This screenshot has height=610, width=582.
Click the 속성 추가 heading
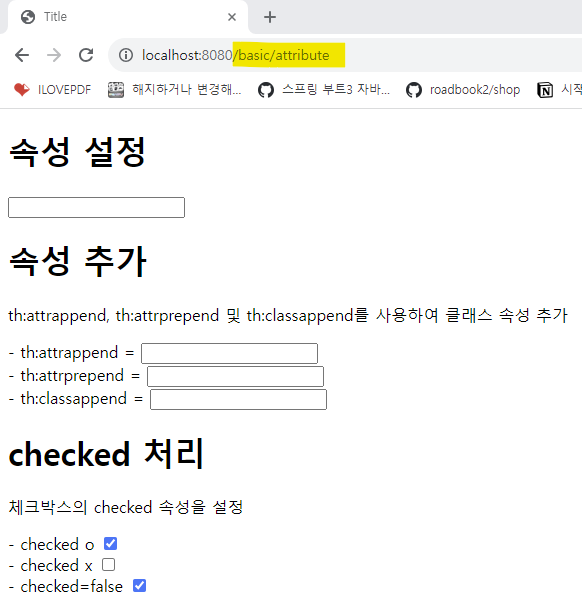[x=77, y=261]
